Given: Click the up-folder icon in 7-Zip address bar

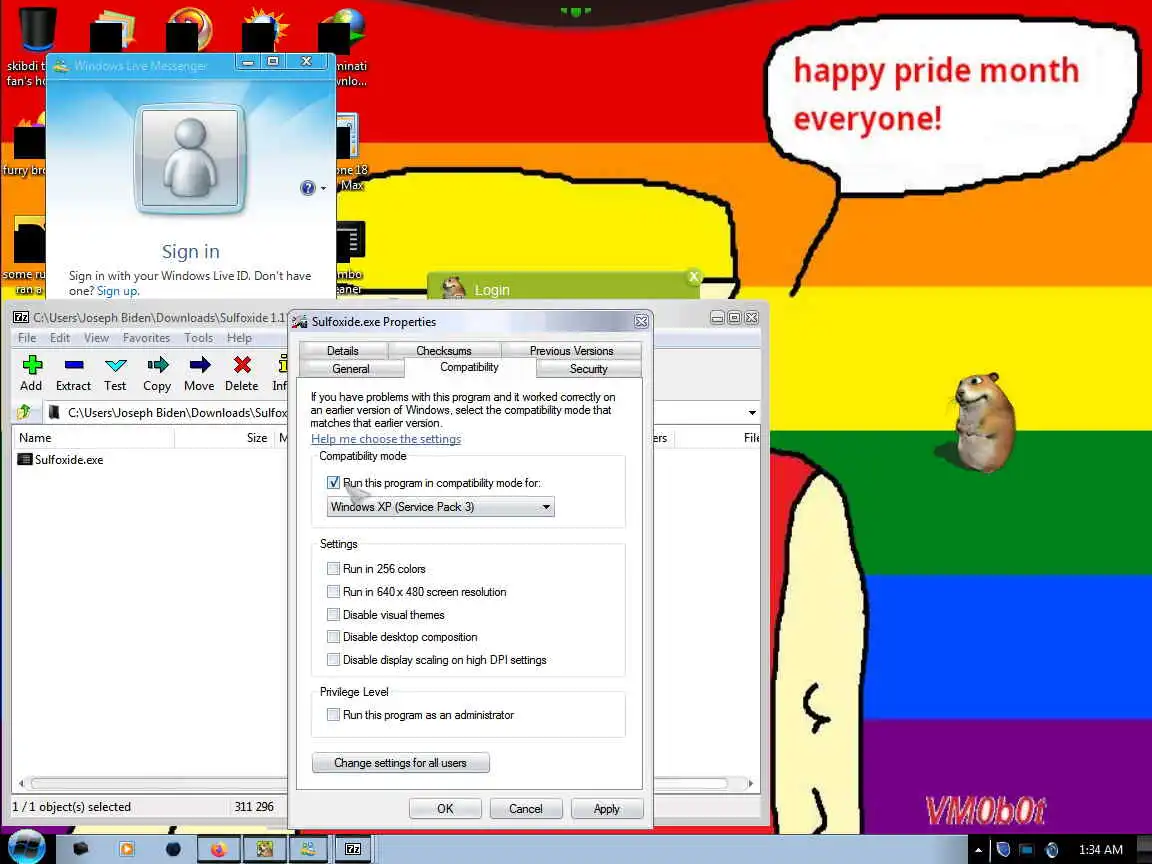Looking at the screenshot, I should (24, 412).
